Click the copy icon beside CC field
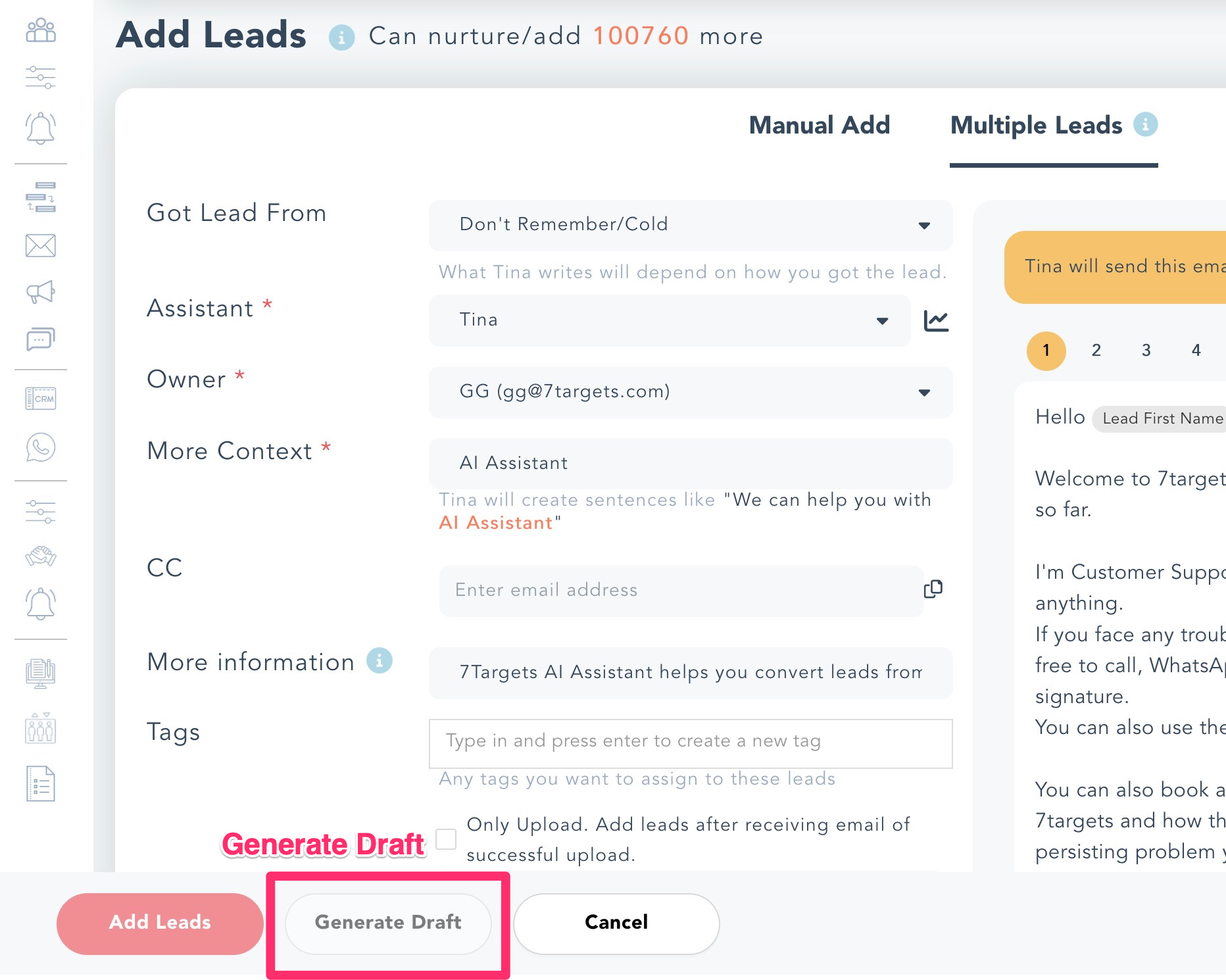This screenshot has width=1226, height=980. [x=933, y=589]
